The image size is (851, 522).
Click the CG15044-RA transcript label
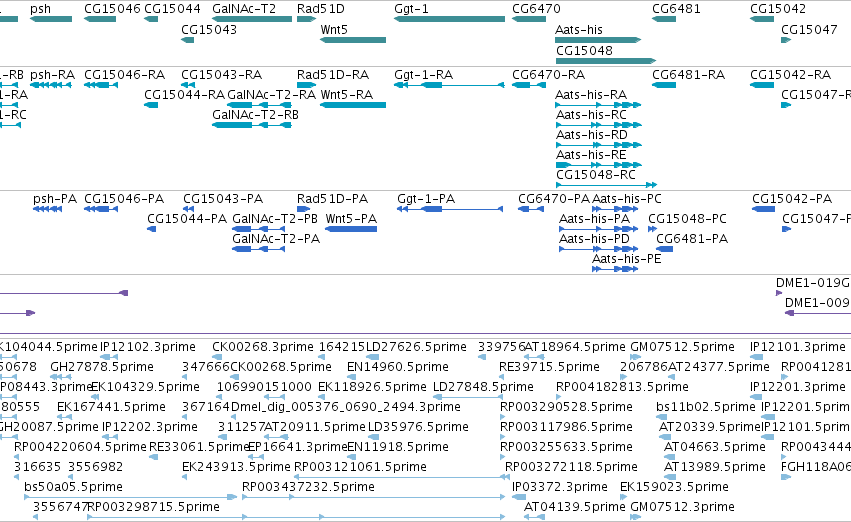(185, 94)
